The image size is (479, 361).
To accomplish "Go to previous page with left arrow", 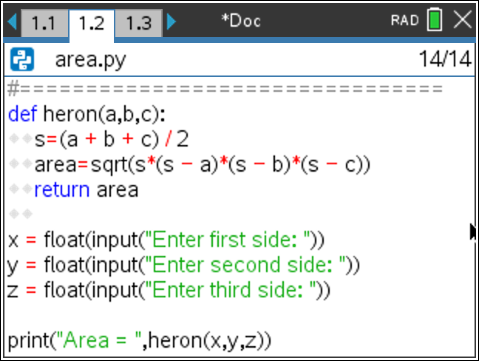I will (x=12, y=22).
